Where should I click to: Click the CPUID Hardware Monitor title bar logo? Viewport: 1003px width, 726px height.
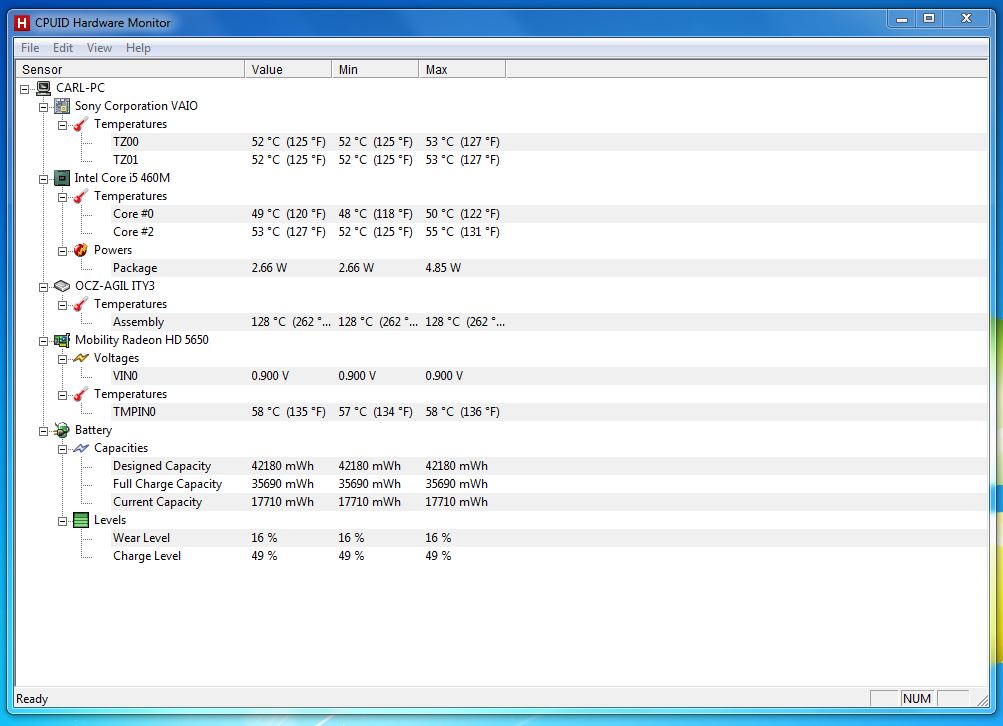coord(22,23)
